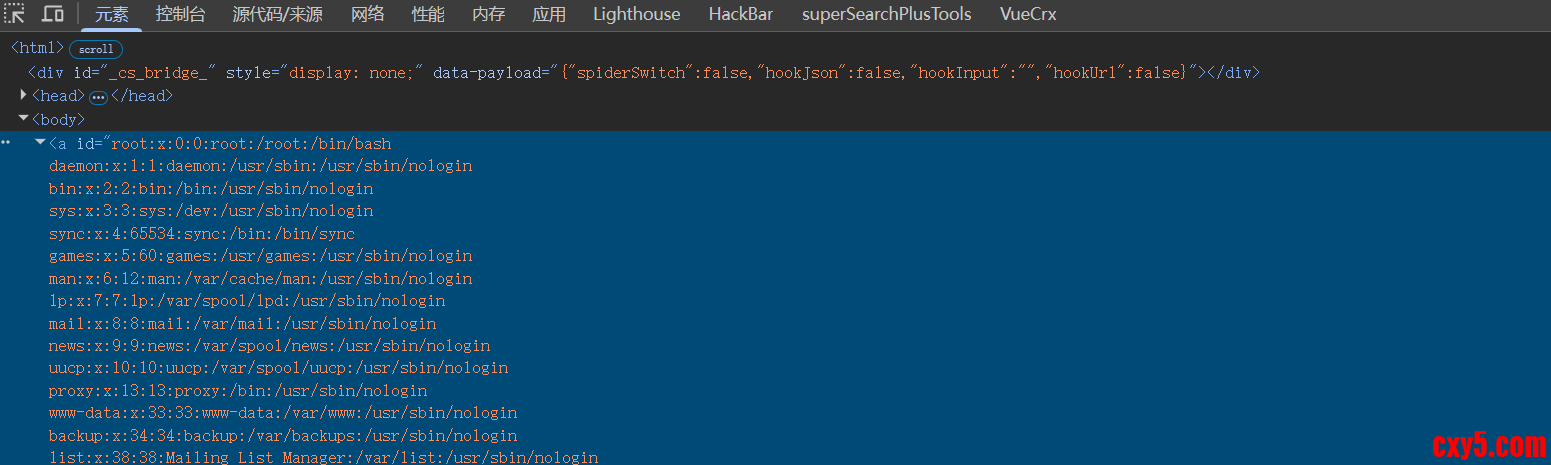Screen dimensions: 1551x465
Task: Select the VueCrx tab
Action: pos(1027,14)
